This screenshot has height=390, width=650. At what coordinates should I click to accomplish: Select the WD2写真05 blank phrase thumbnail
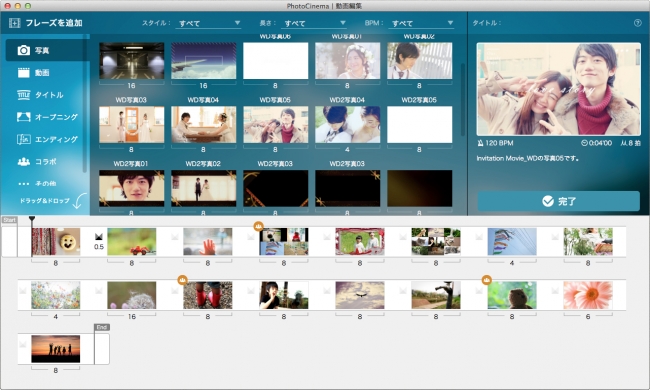[x=420, y=124]
